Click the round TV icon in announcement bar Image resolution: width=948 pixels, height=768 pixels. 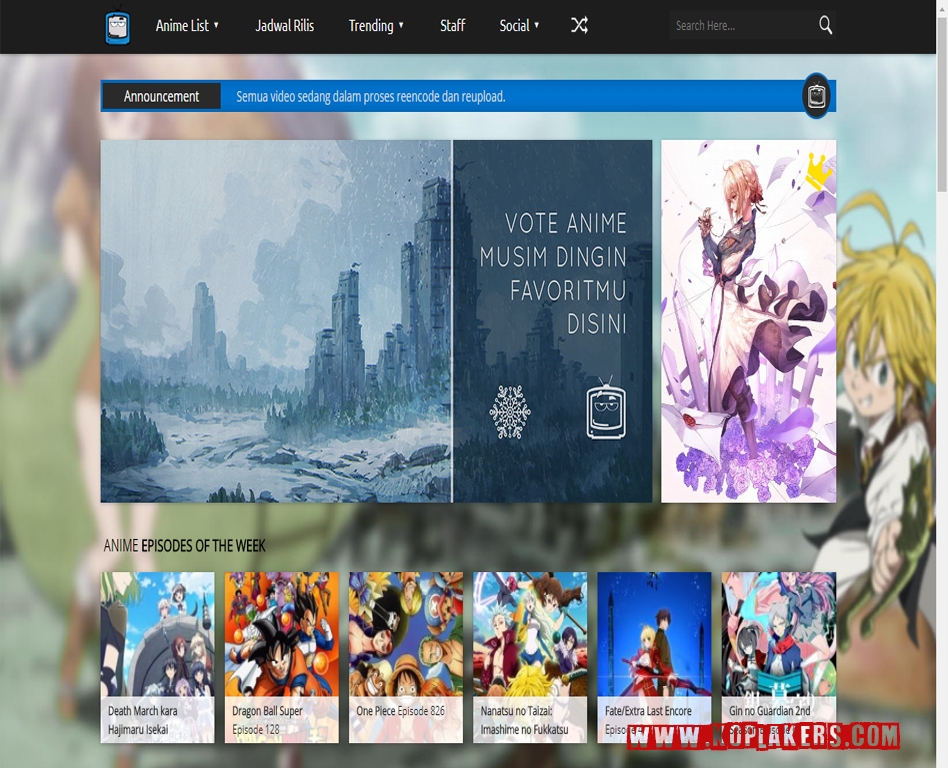(x=817, y=96)
